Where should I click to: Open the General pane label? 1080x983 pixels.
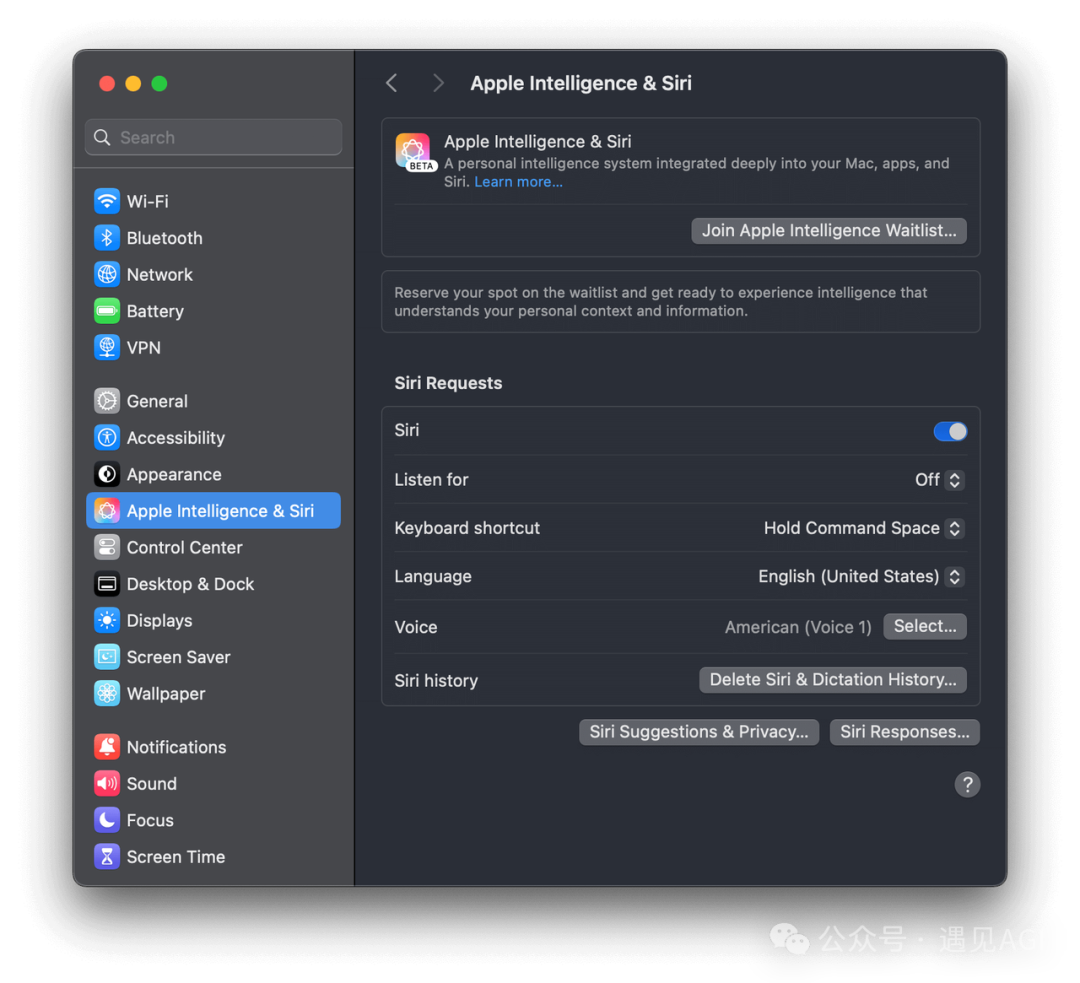(x=157, y=401)
